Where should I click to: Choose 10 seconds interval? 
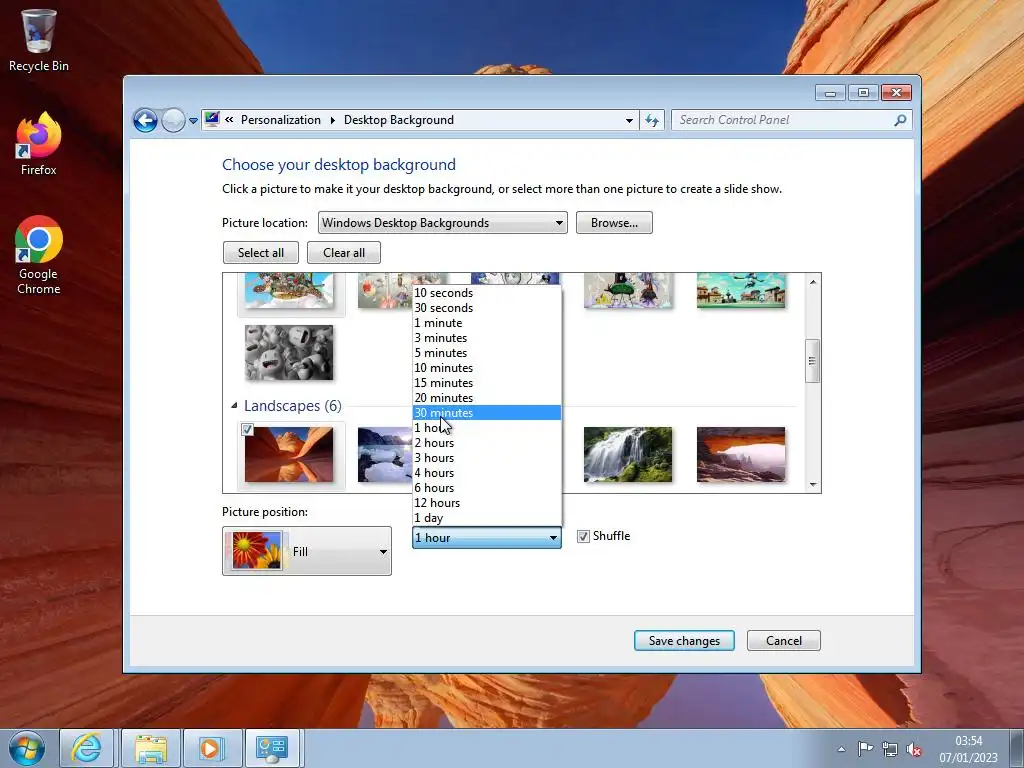(487, 293)
